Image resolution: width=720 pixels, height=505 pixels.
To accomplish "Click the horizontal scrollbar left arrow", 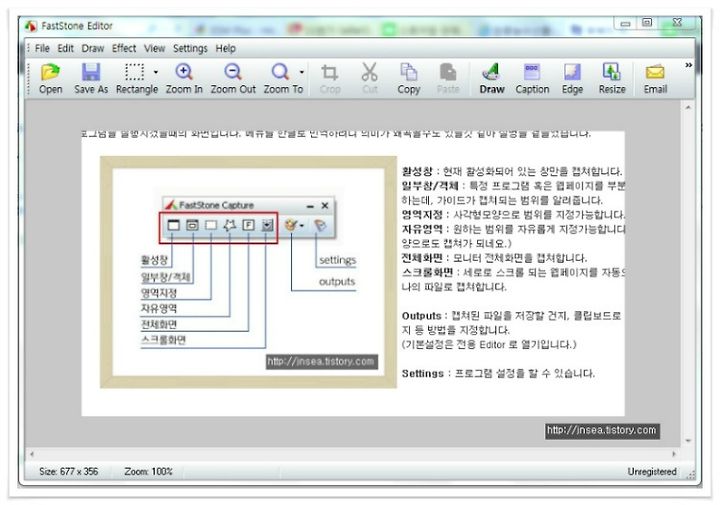I will pyautogui.click(x=32, y=454).
